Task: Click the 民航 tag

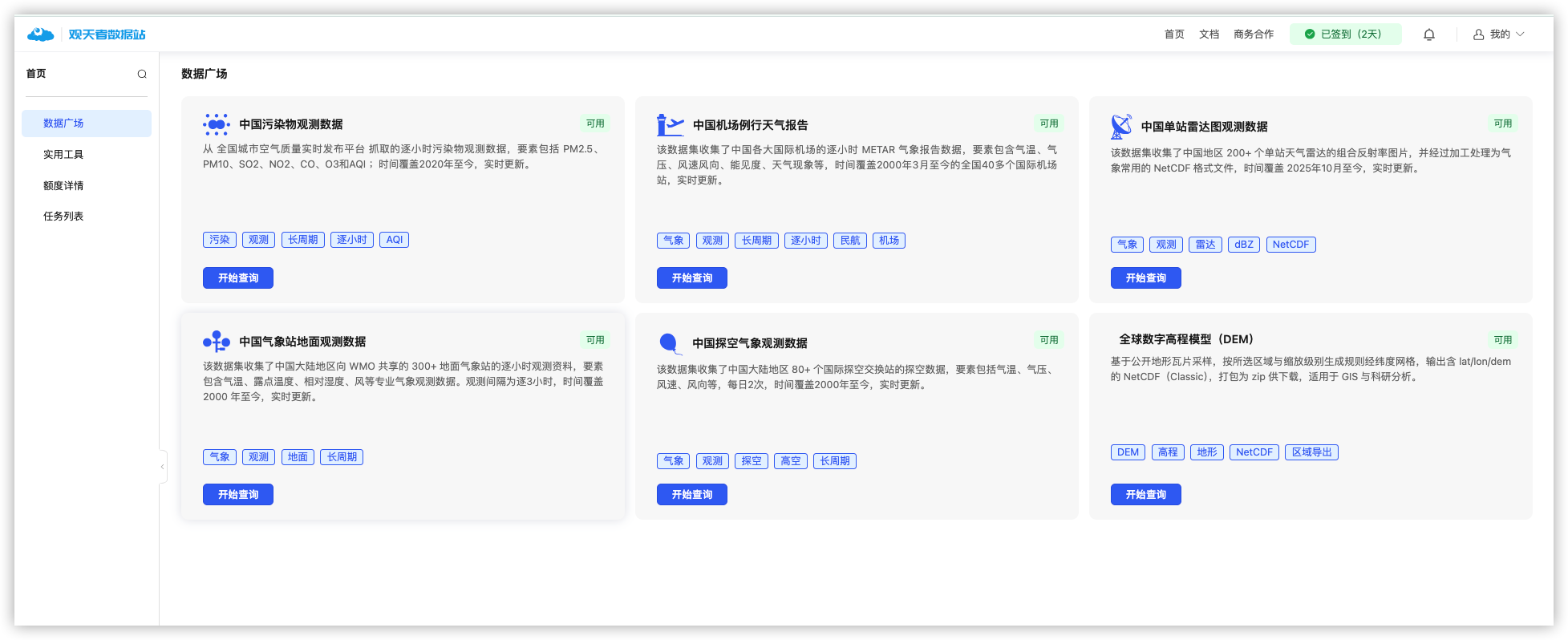Action: point(850,241)
